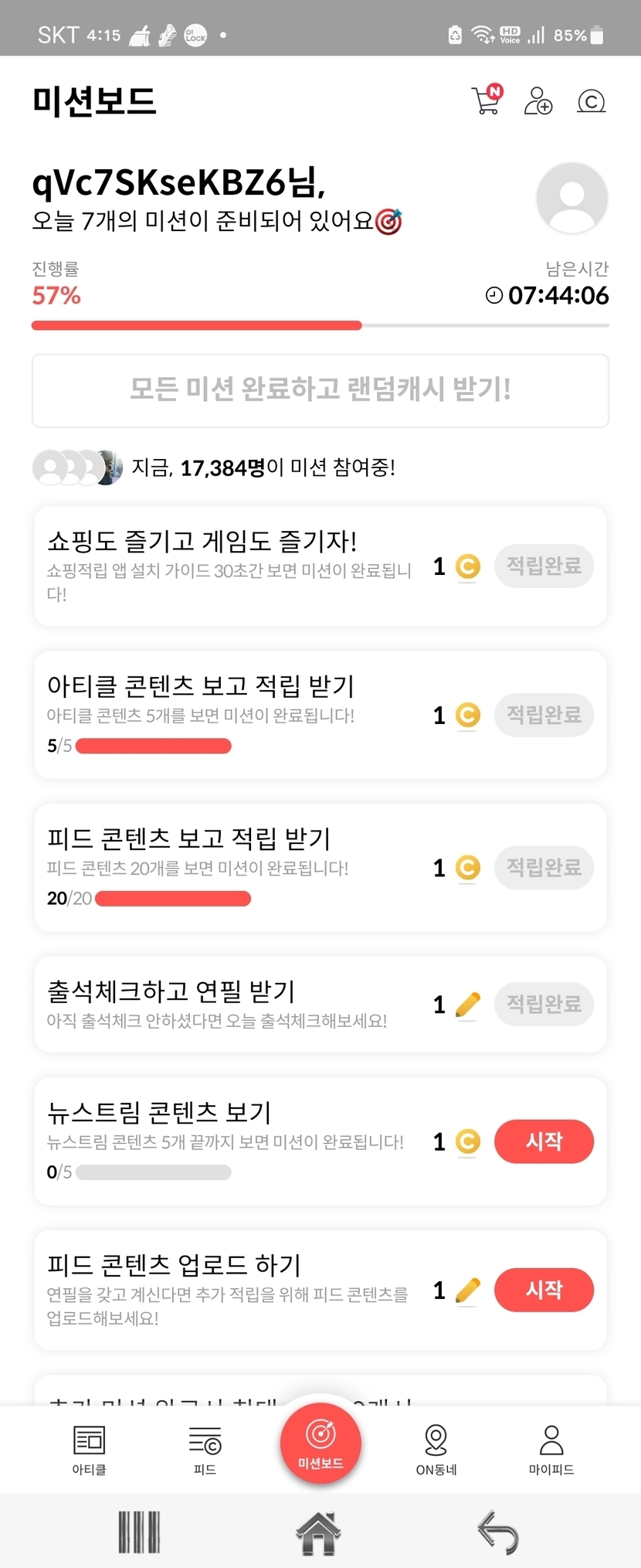Click the overall mission progress bar
The image size is (641, 1568).
pos(320,326)
